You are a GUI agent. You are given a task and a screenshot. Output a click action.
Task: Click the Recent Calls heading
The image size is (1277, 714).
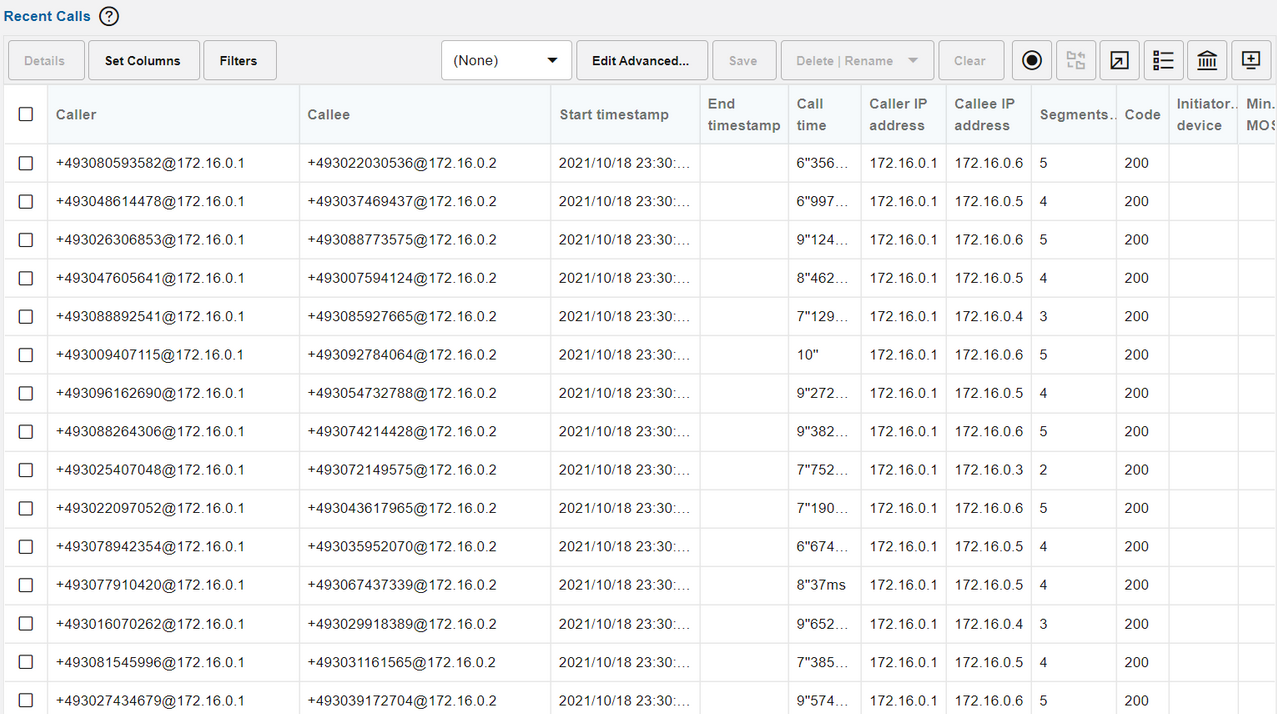click(47, 16)
